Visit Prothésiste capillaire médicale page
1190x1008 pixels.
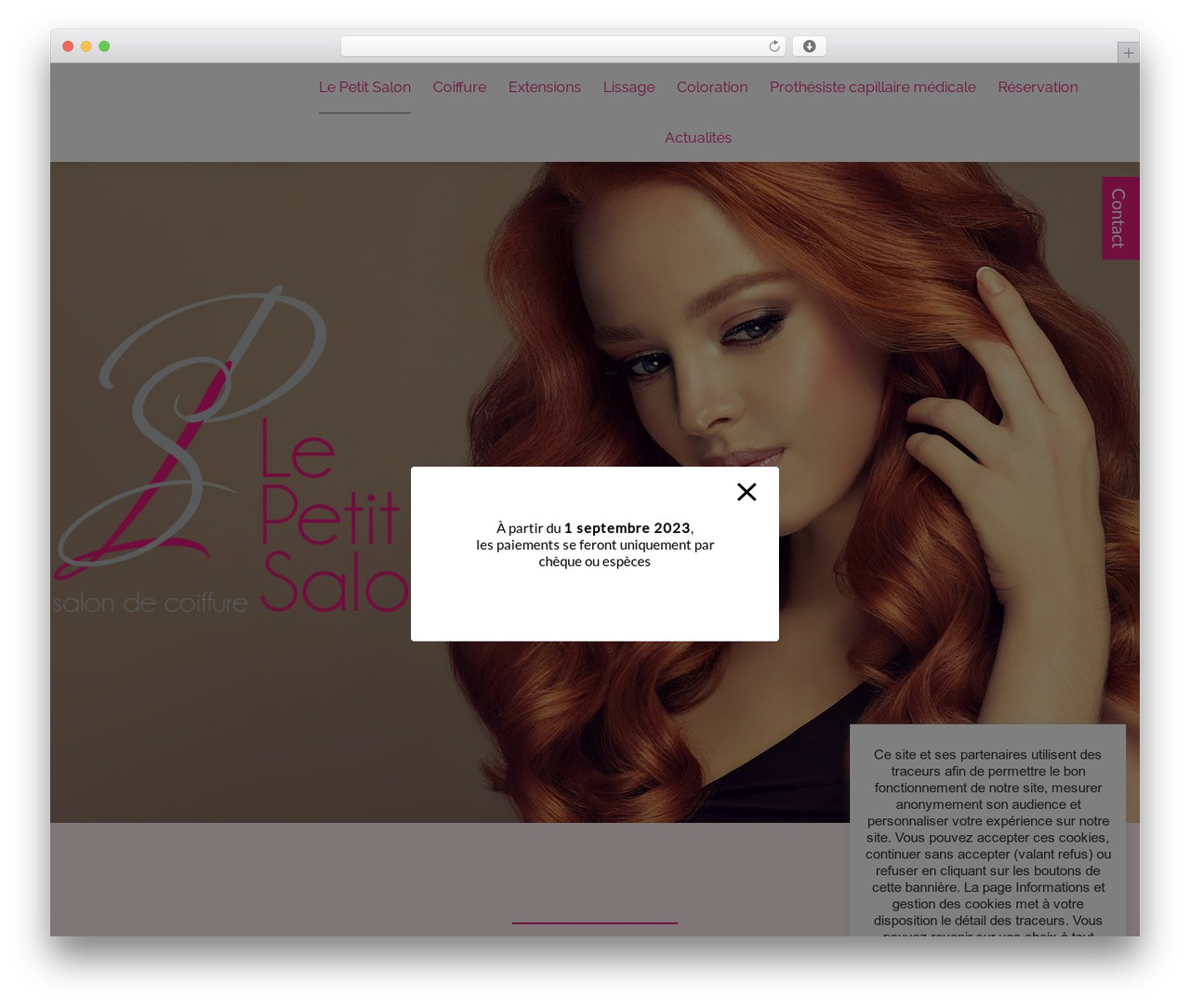click(872, 87)
